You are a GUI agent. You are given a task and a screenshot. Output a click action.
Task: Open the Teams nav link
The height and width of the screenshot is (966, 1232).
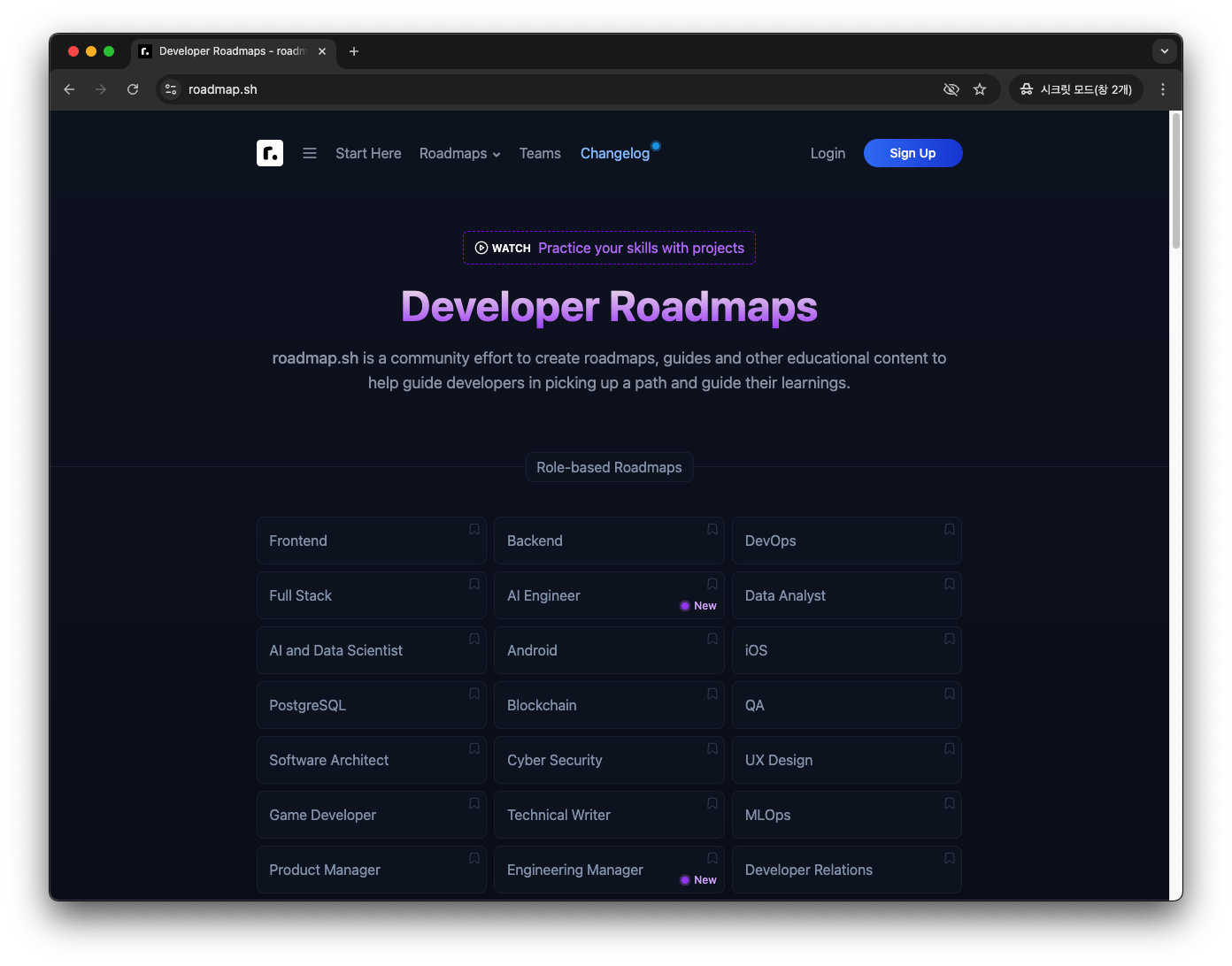[x=540, y=153]
